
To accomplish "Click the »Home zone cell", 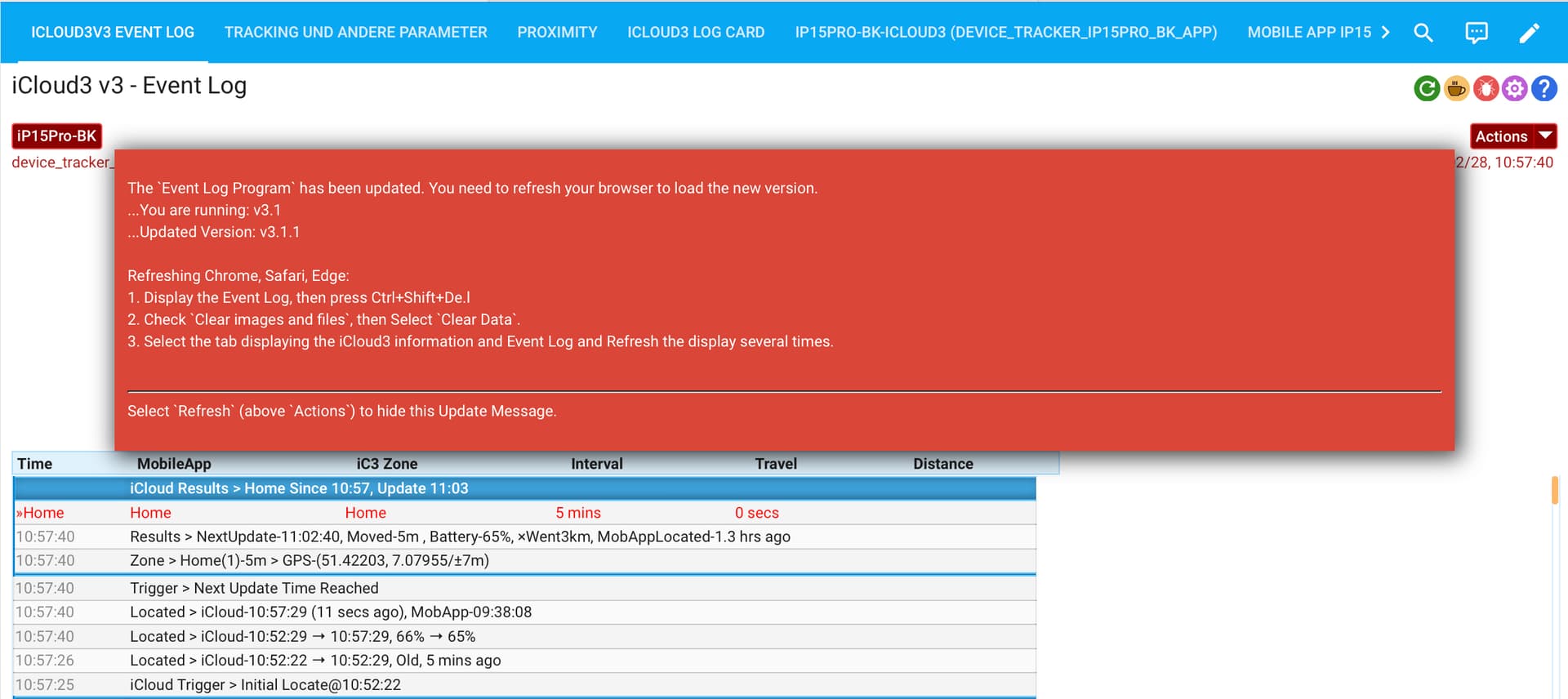I will [40, 513].
